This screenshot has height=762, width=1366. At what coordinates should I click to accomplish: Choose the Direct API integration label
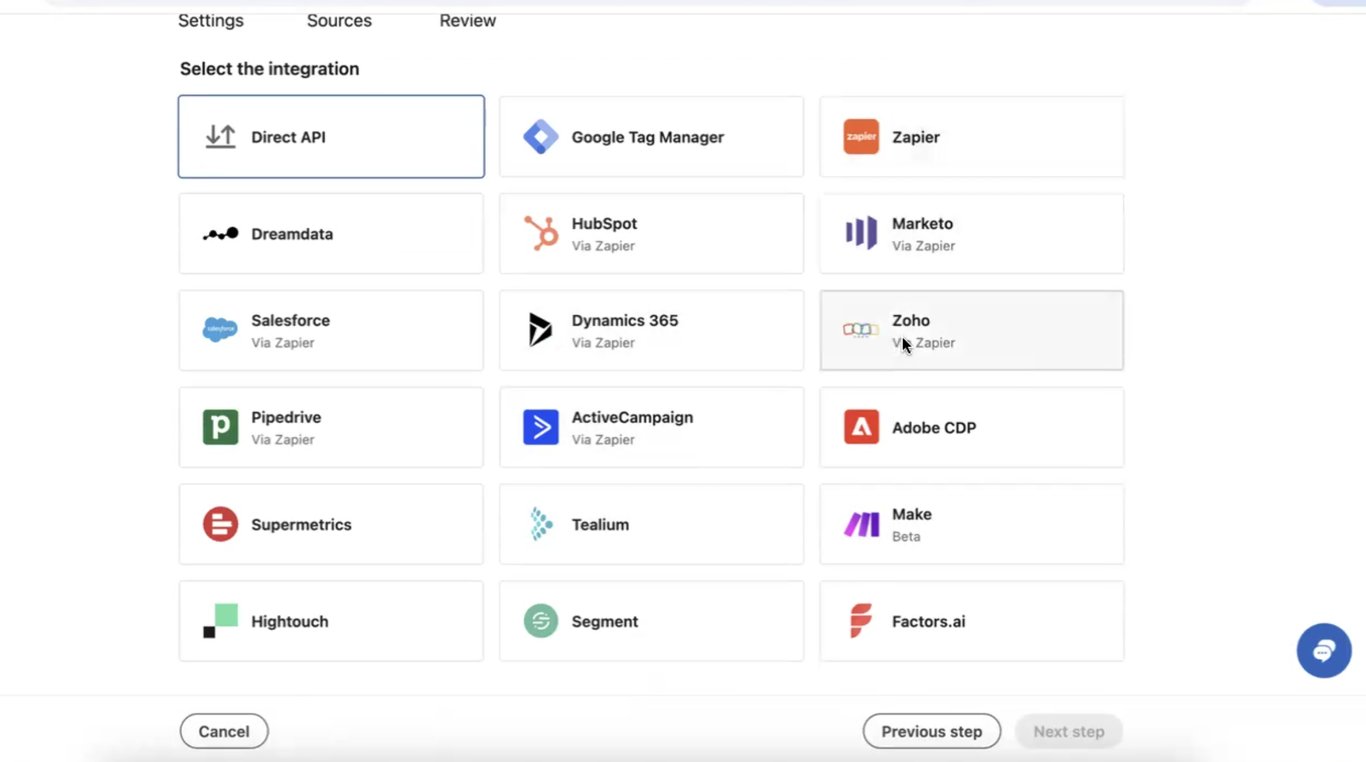[x=288, y=137]
